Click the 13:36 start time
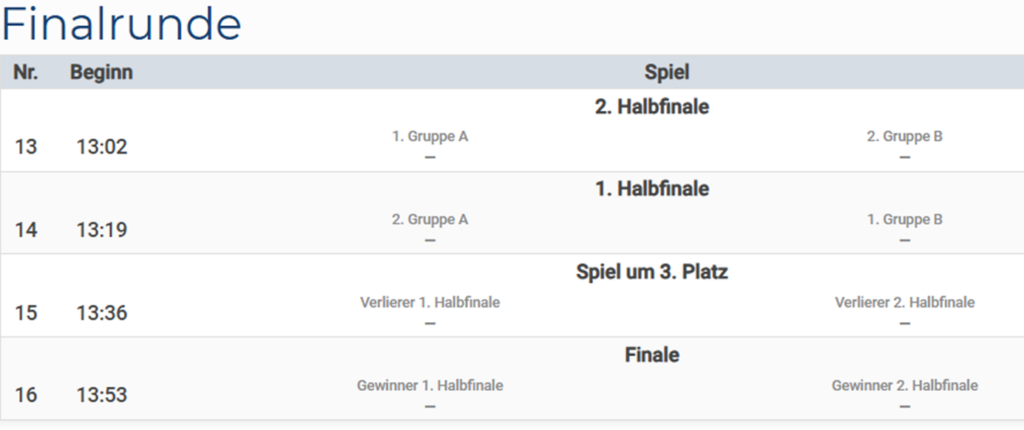1024x430 pixels. [x=102, y=313]
